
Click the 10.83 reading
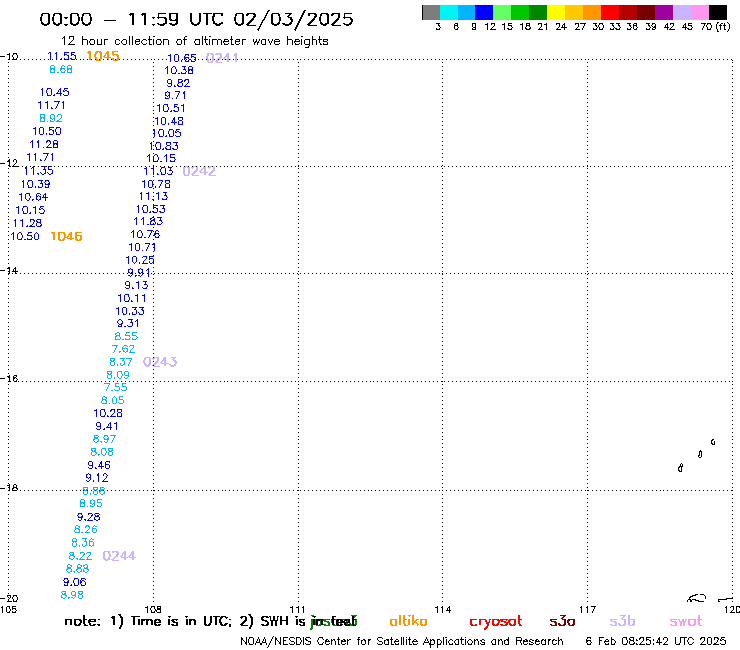(x=164, y=146)
